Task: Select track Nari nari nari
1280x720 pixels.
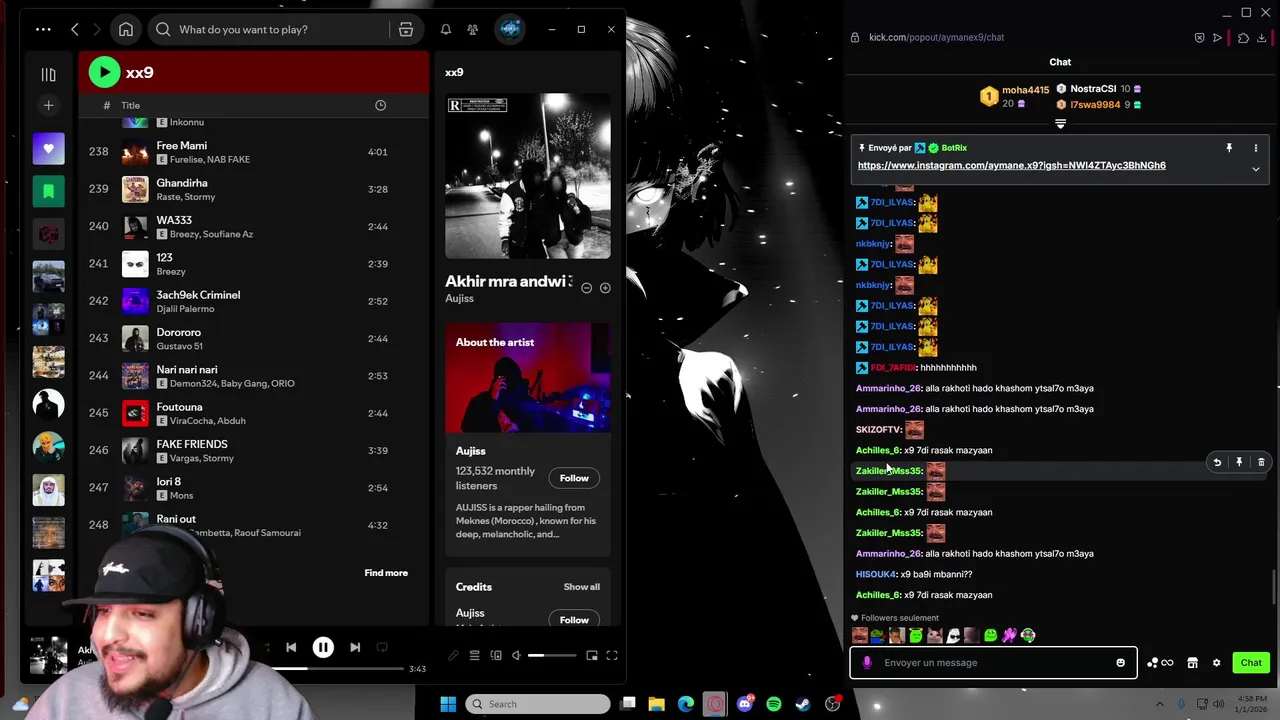Action: 253,376
